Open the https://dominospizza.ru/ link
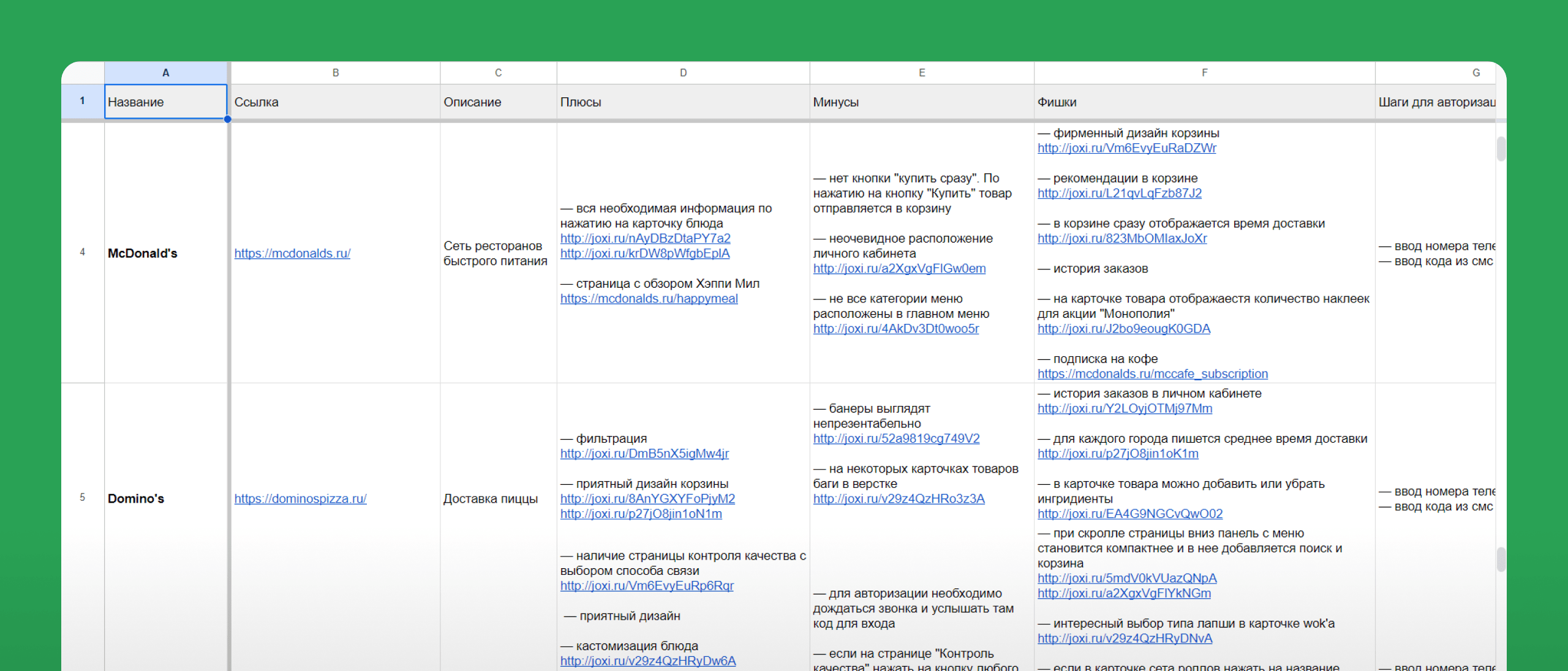 pyautogui.click(x=300, y=499)
